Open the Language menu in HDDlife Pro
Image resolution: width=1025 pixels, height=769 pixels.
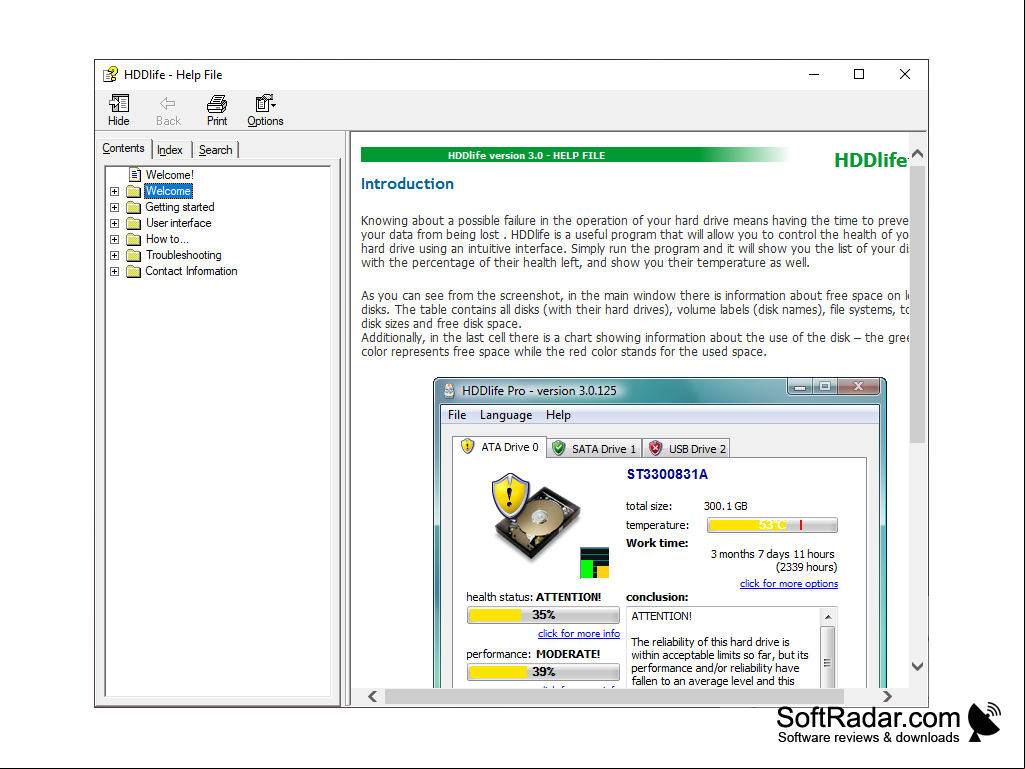[x=506, y=415]
